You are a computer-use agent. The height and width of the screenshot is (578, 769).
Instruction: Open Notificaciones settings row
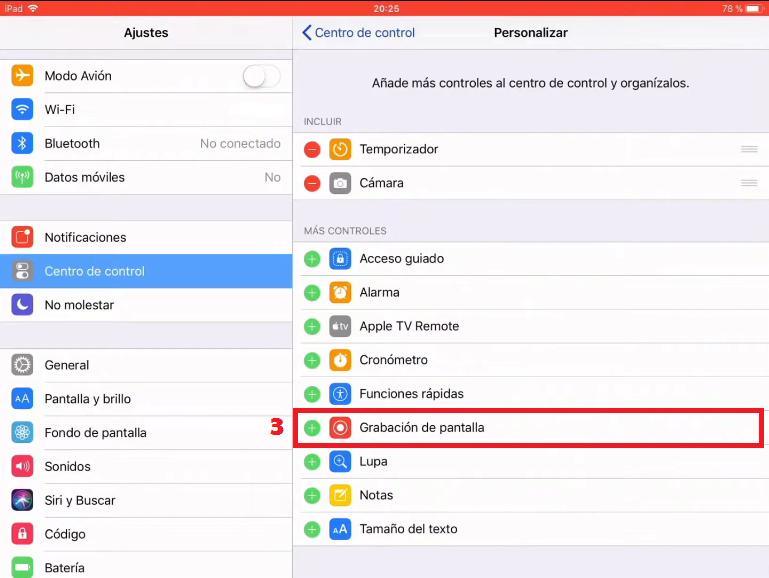[146, 237]
